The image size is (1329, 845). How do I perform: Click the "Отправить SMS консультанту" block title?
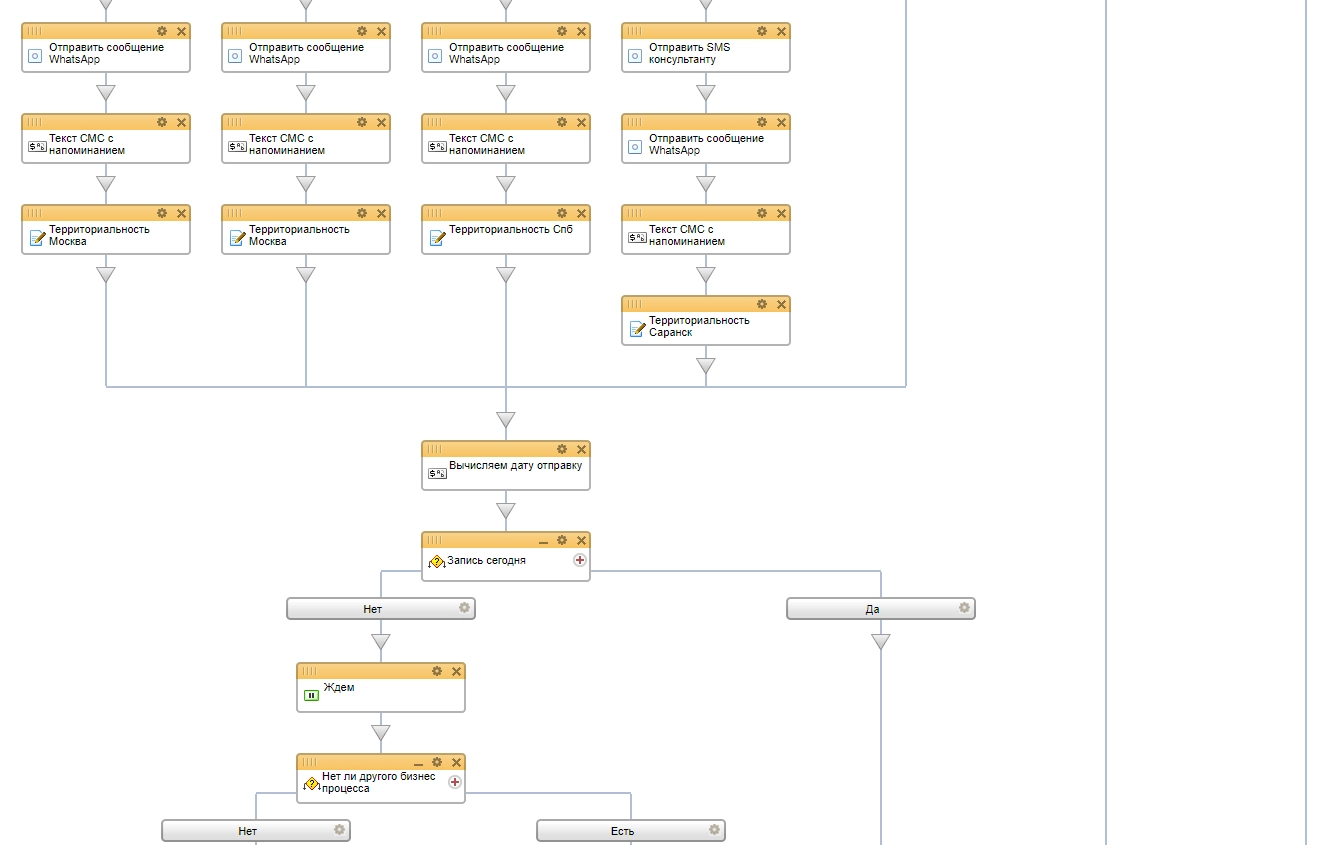689,53
